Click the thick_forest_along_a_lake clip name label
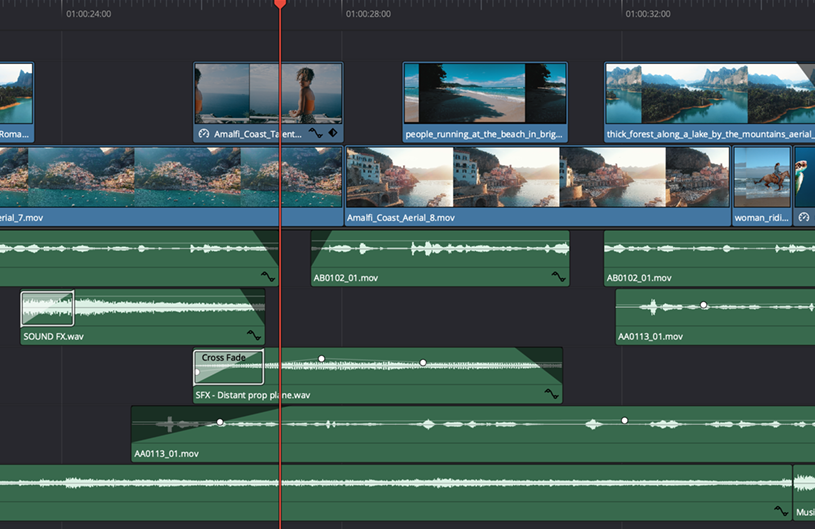Viewport: 815px width, 529px height. tap(709, 134)
